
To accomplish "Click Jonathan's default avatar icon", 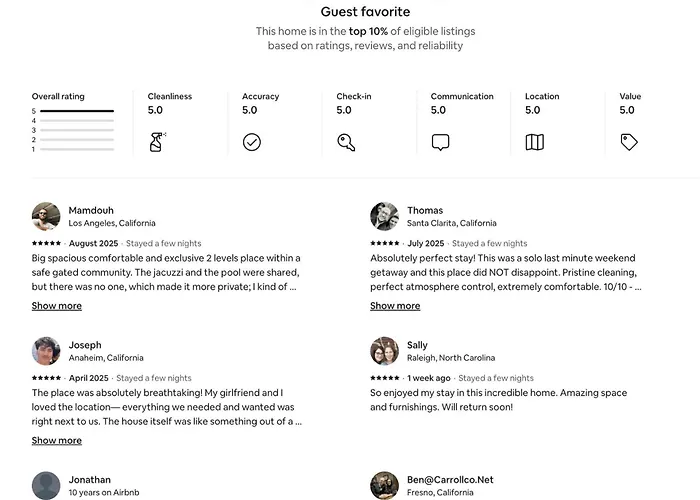I will (x=46, y=486).
